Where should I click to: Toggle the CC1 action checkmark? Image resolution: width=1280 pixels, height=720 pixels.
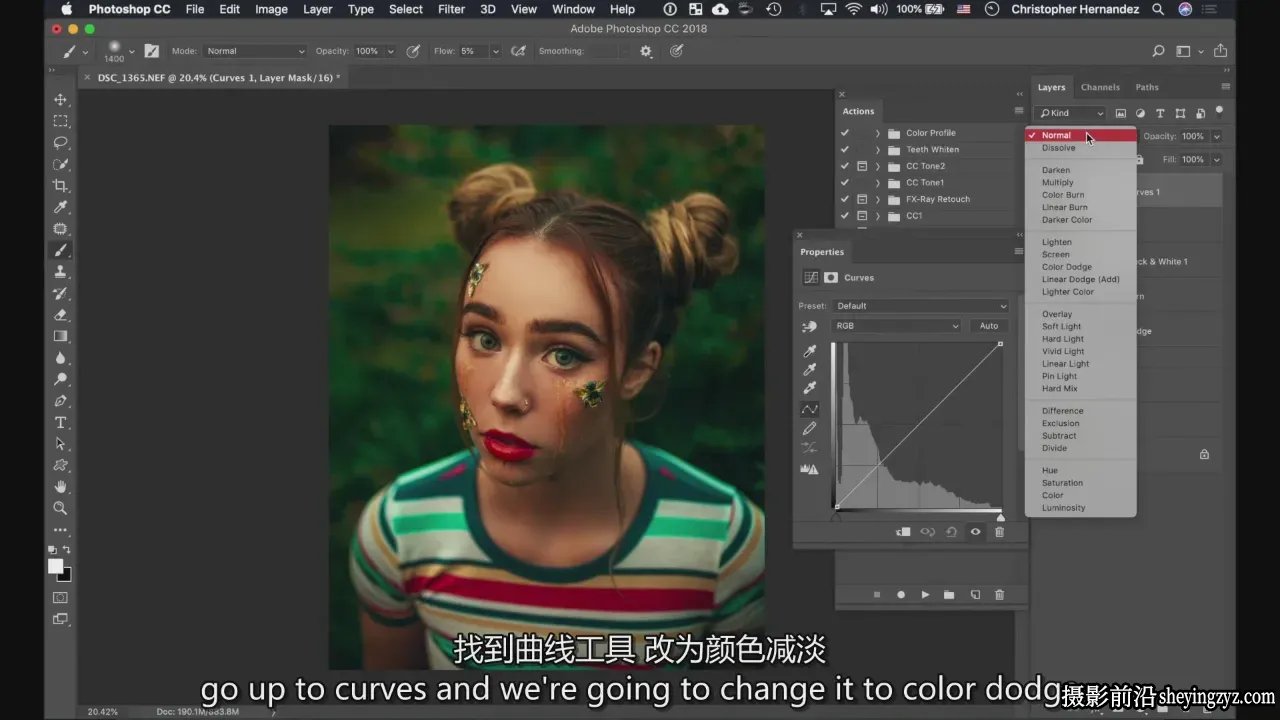pyautogui.click(x=845, y=216)
